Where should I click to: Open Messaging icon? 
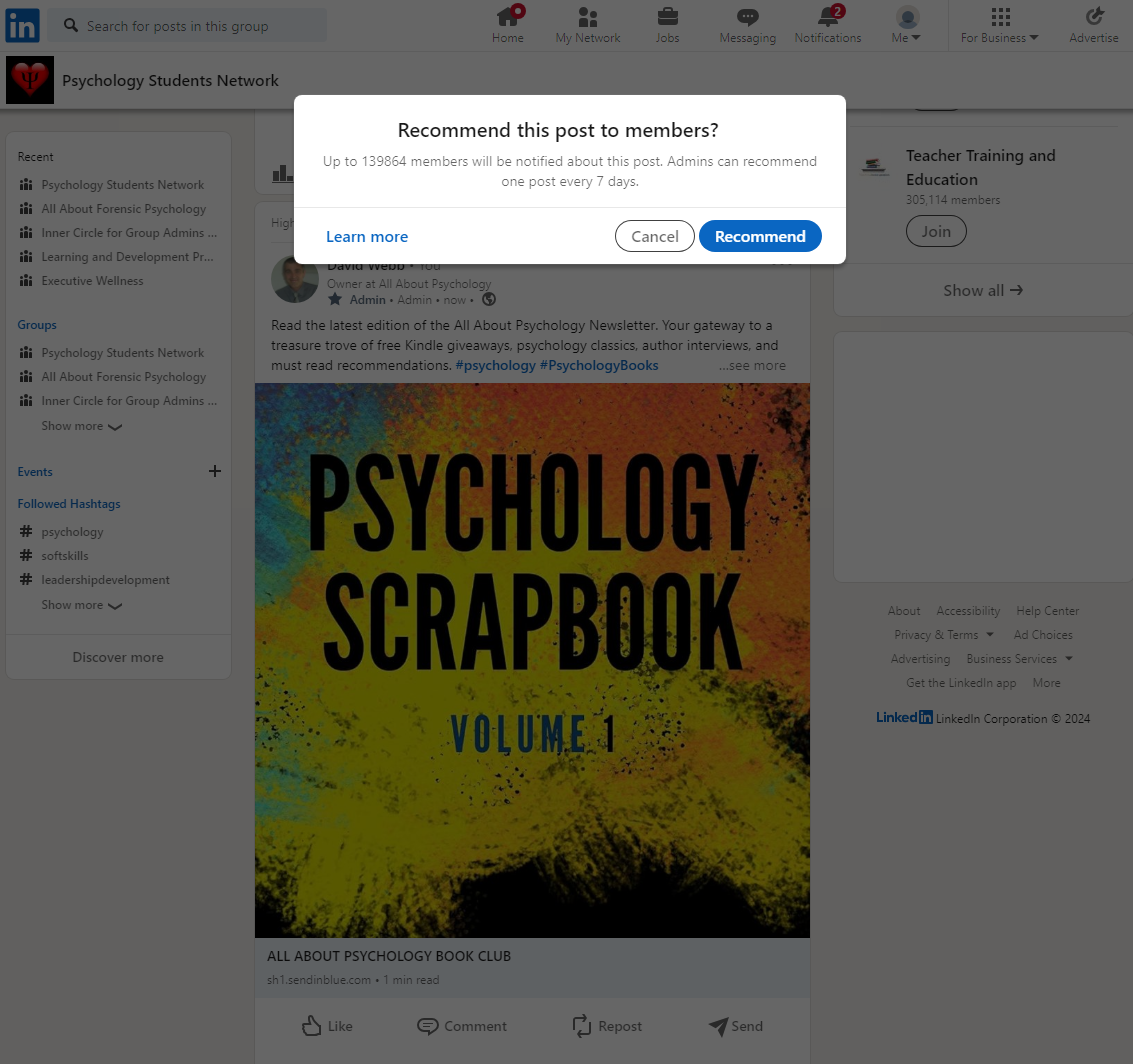pos(747,17)
